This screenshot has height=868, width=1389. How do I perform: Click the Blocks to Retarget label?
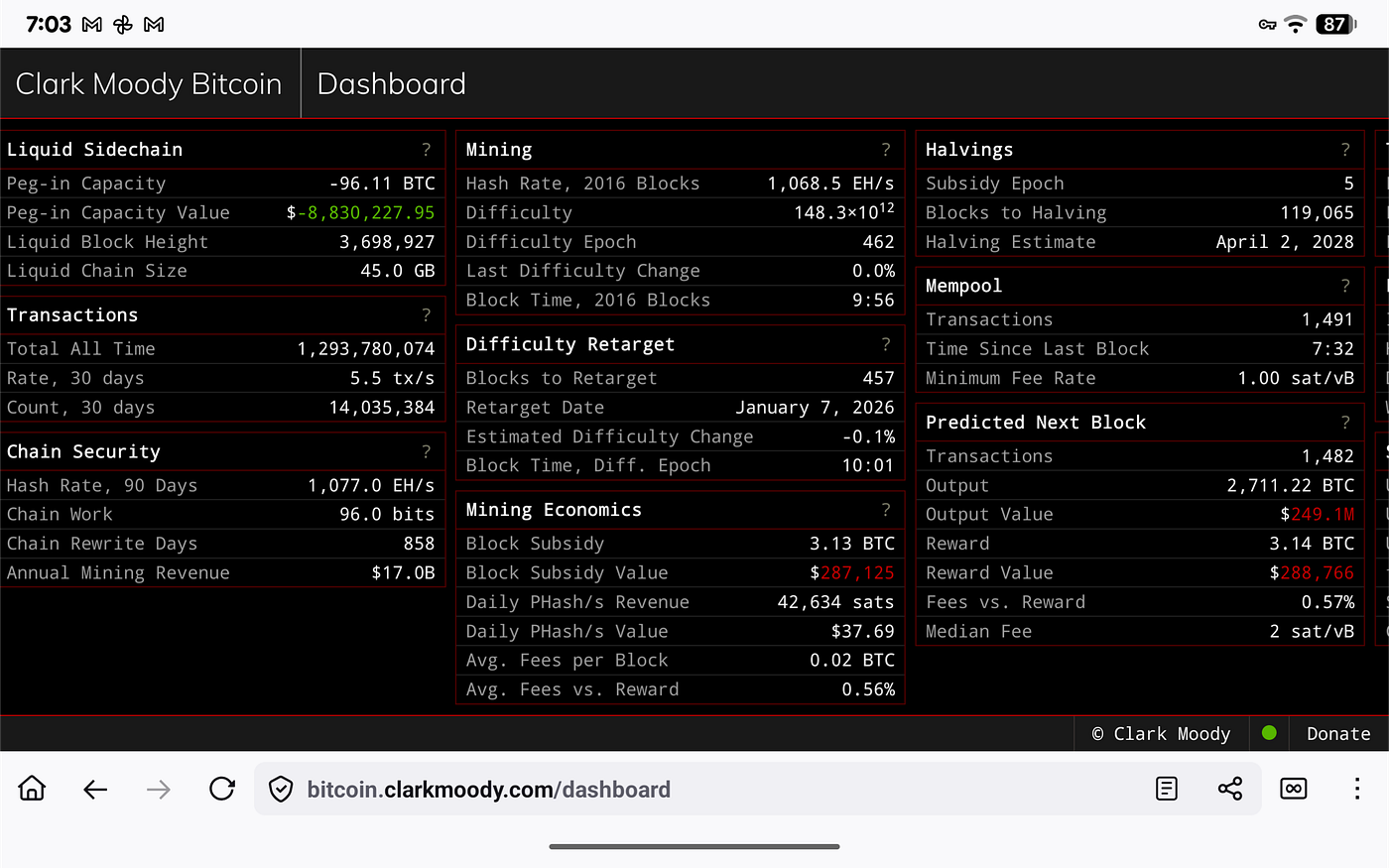(x=562, y=378)
